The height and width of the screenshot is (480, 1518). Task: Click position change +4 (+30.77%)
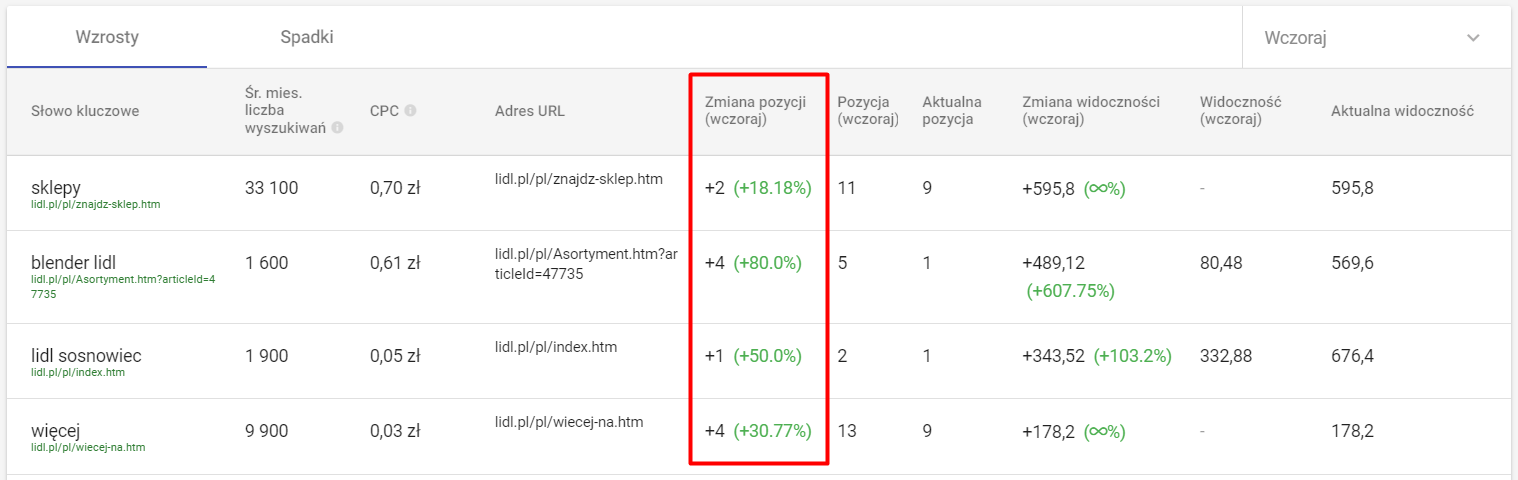pyautogui.click(x=758, y=431)
